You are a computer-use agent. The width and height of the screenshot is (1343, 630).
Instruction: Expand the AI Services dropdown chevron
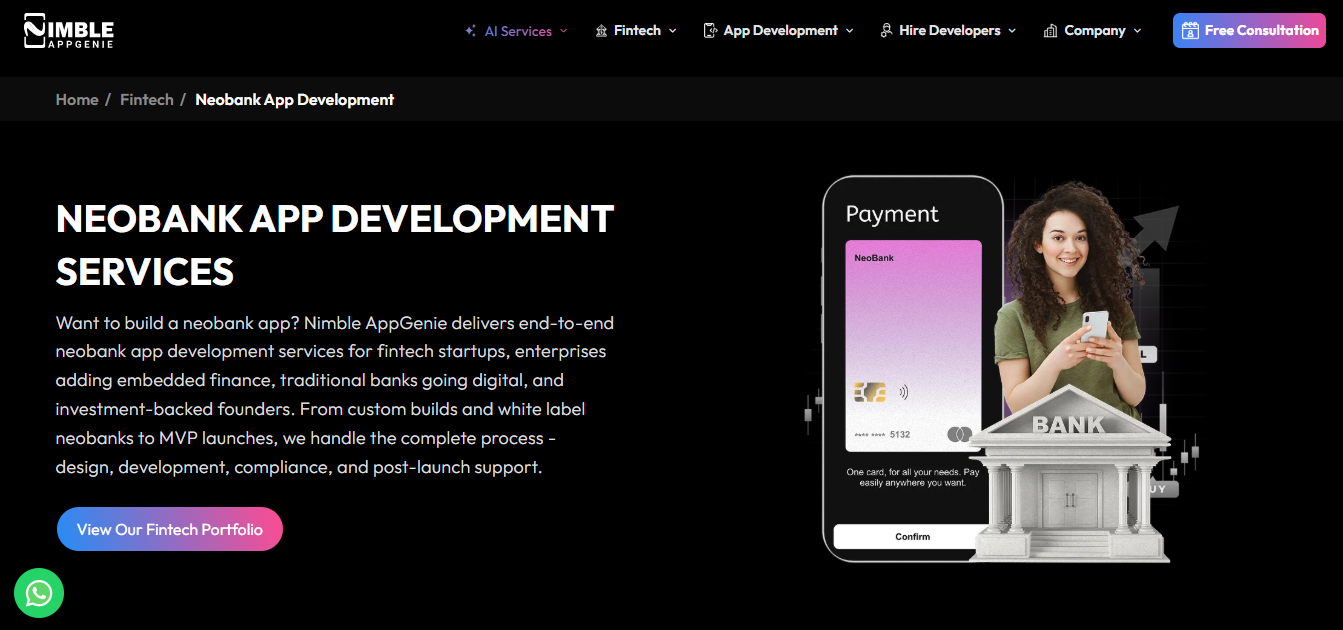(563, 31)
